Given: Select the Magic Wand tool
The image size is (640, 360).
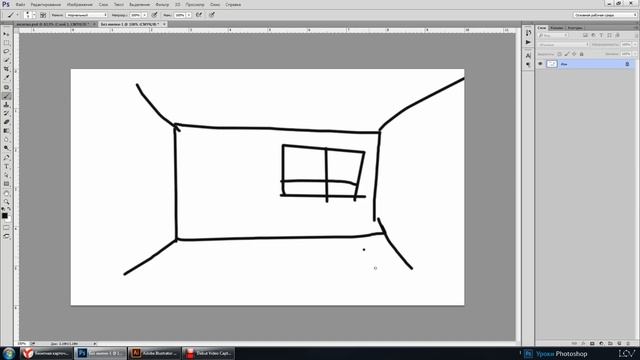Looking at the screenshot, I should [x=6, y=60].
